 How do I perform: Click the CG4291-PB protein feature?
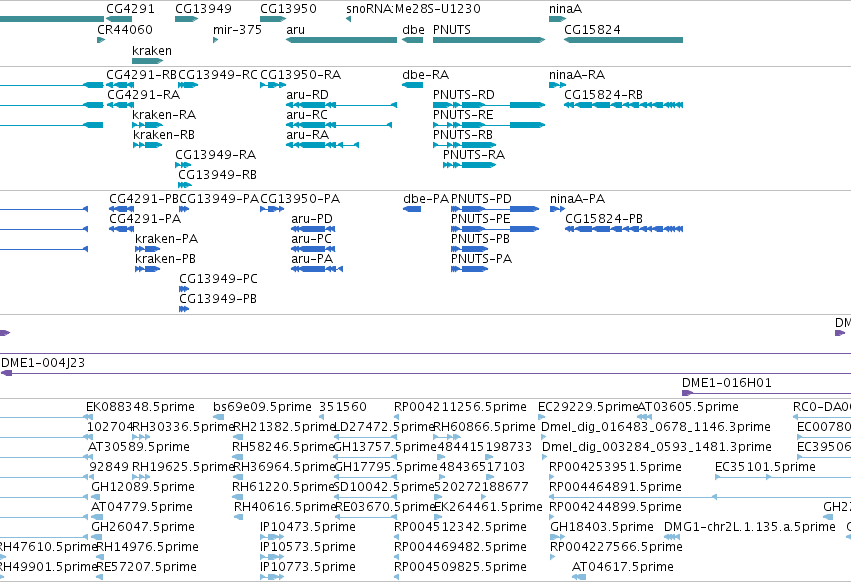click(x=122, y=209)
